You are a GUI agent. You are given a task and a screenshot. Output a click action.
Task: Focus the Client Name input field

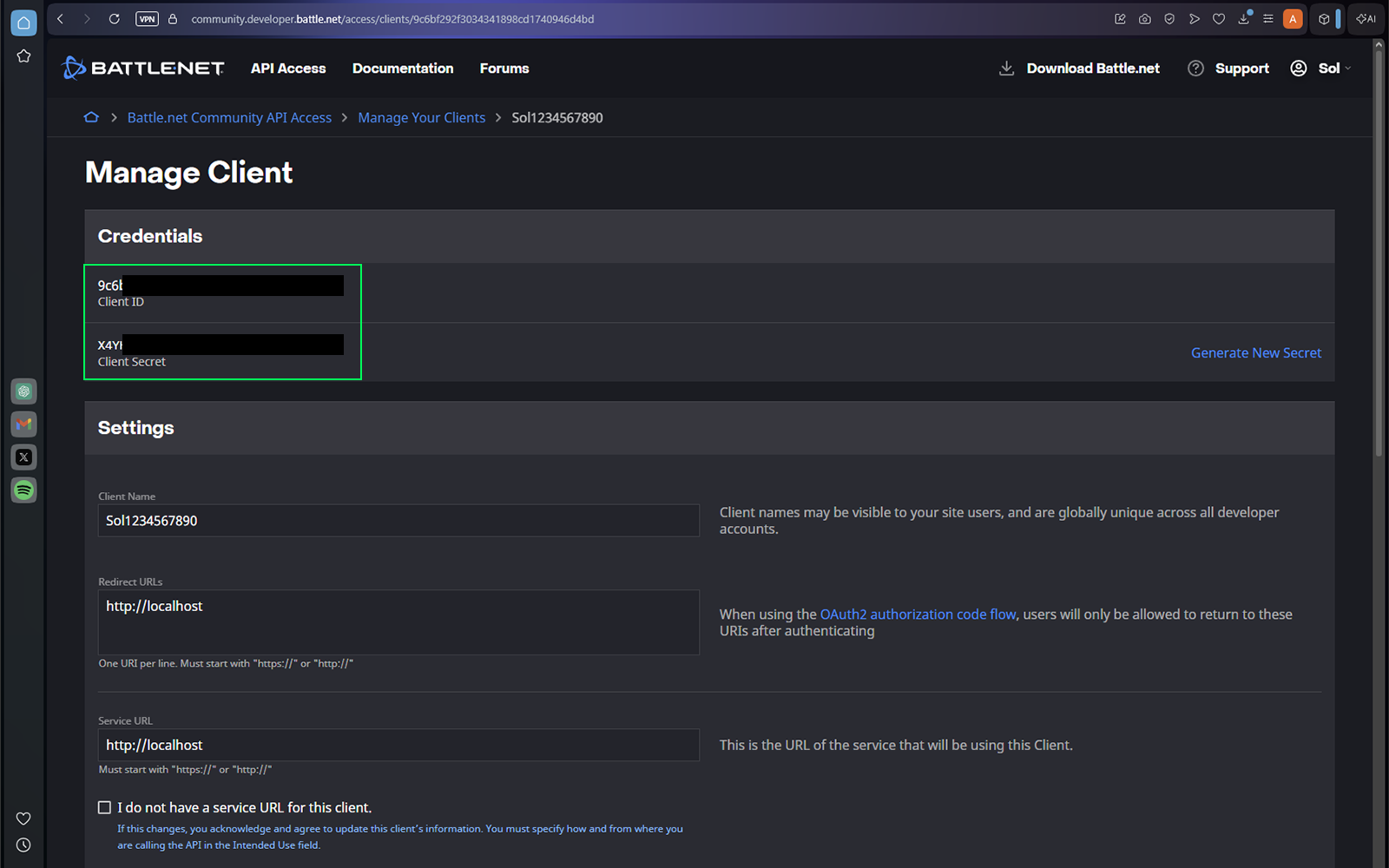tap(398, 521)
